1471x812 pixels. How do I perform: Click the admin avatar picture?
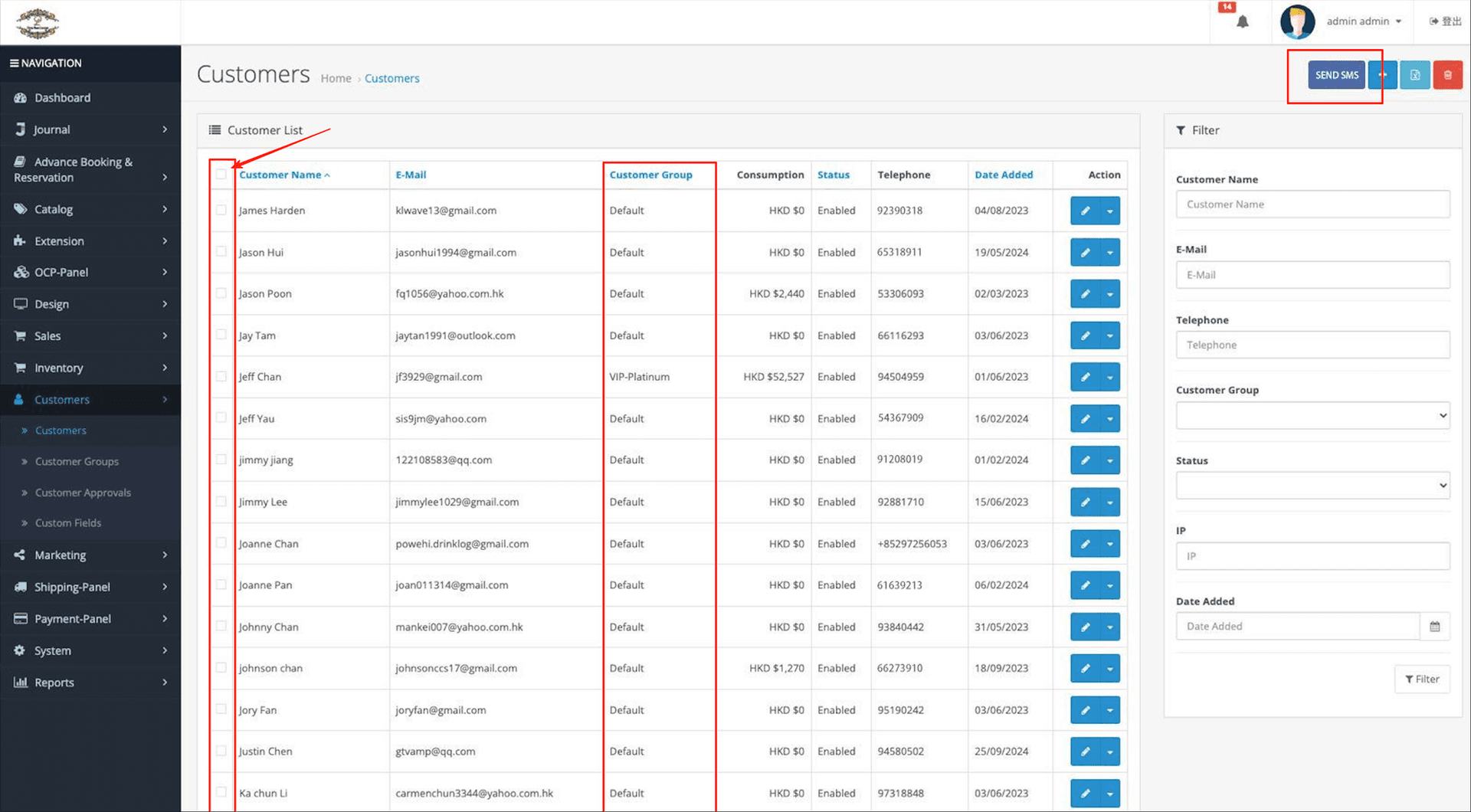1297,21
